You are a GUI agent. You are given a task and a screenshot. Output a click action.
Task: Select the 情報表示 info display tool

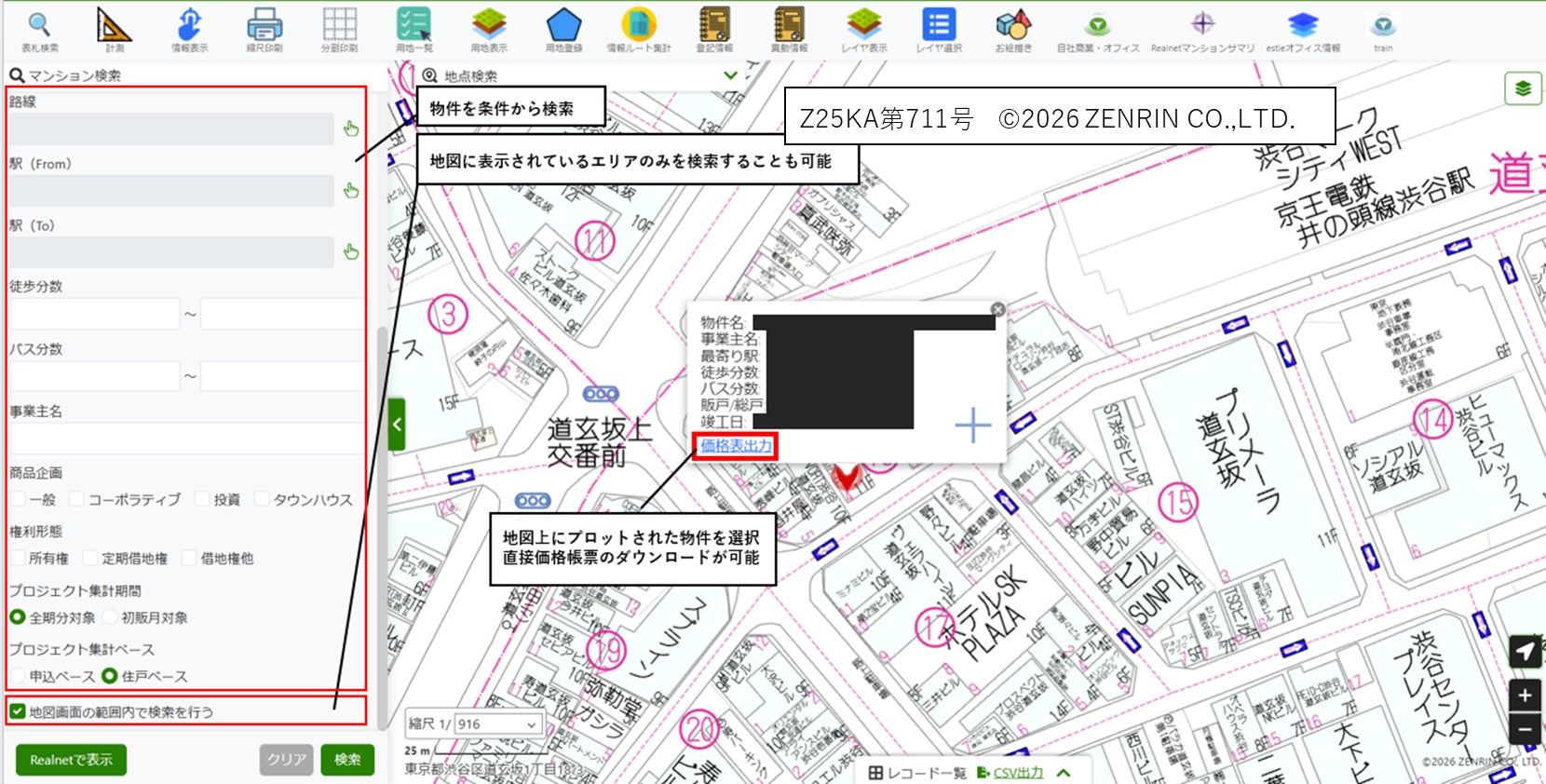pos(189,29)
